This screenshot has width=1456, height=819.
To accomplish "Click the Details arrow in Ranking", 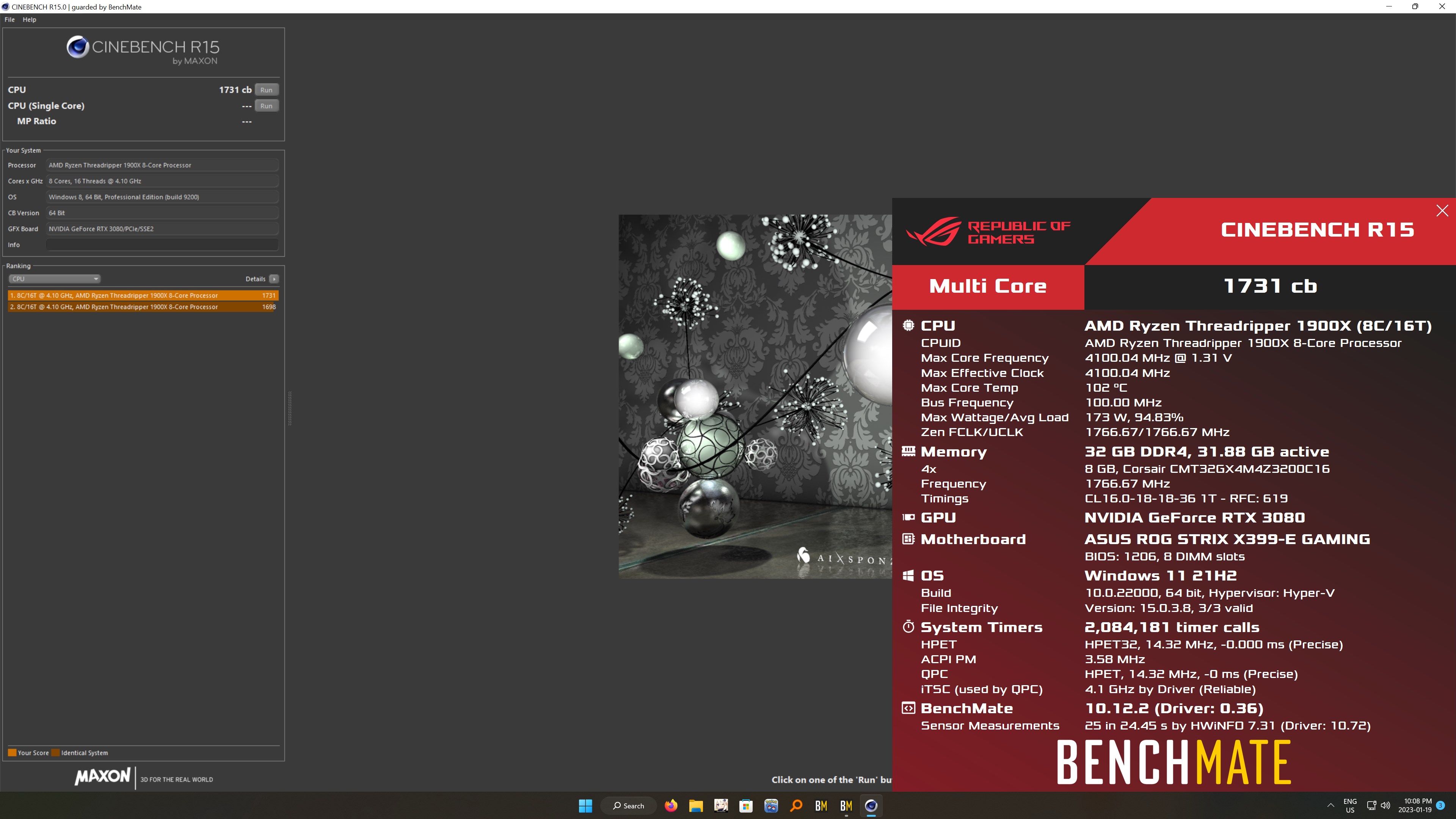I will tap(274, 279).
